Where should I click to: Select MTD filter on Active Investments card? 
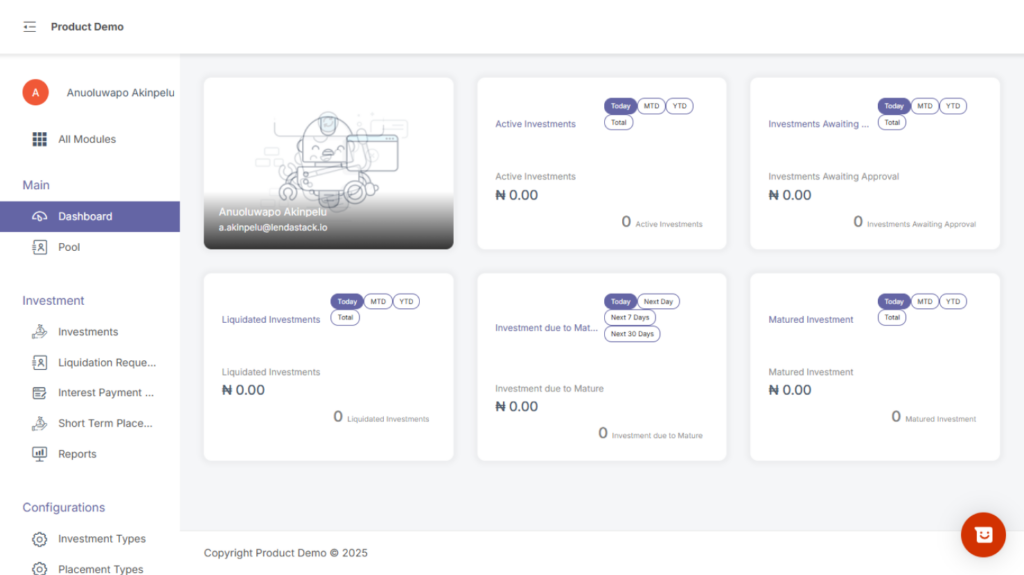651,106
